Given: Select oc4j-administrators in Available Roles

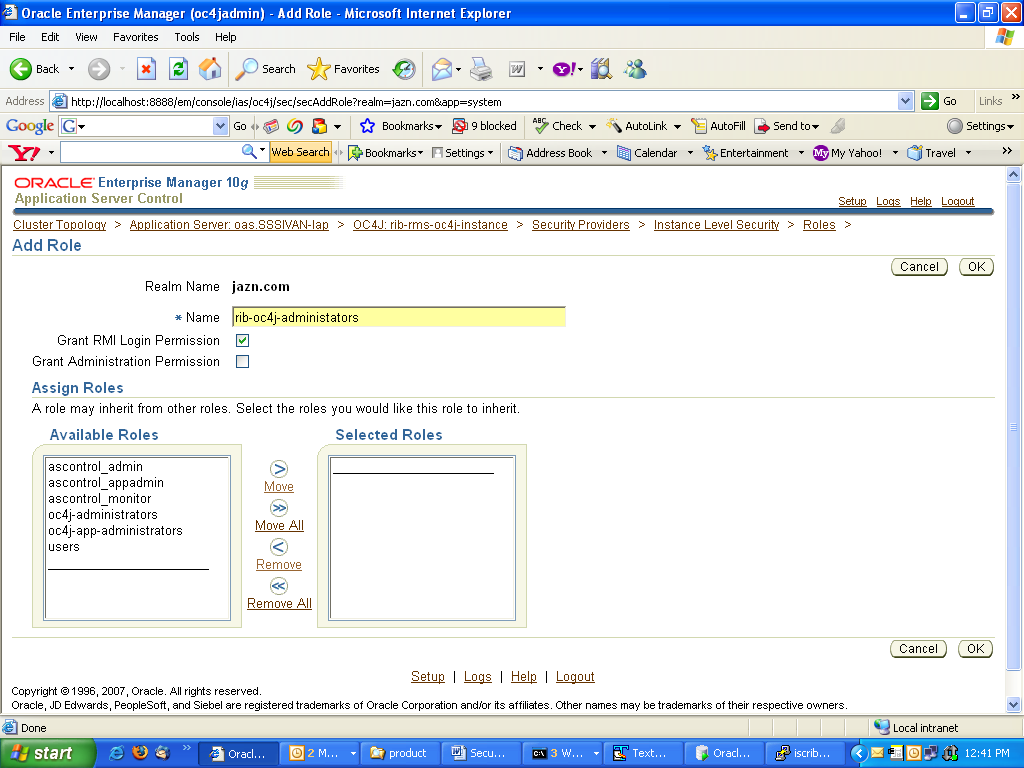Looking at the screenshot, I should [x=103, y=515].
